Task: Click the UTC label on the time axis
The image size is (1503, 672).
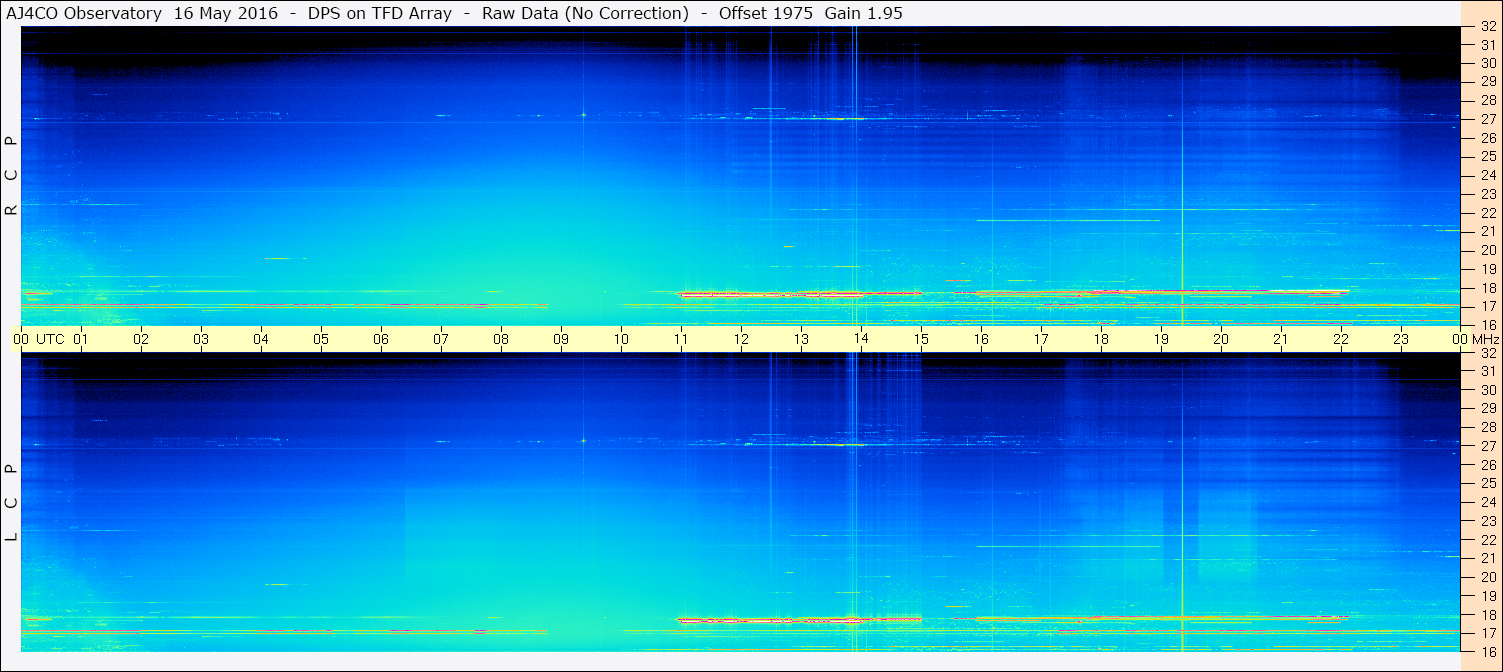Action: [50, 339]
